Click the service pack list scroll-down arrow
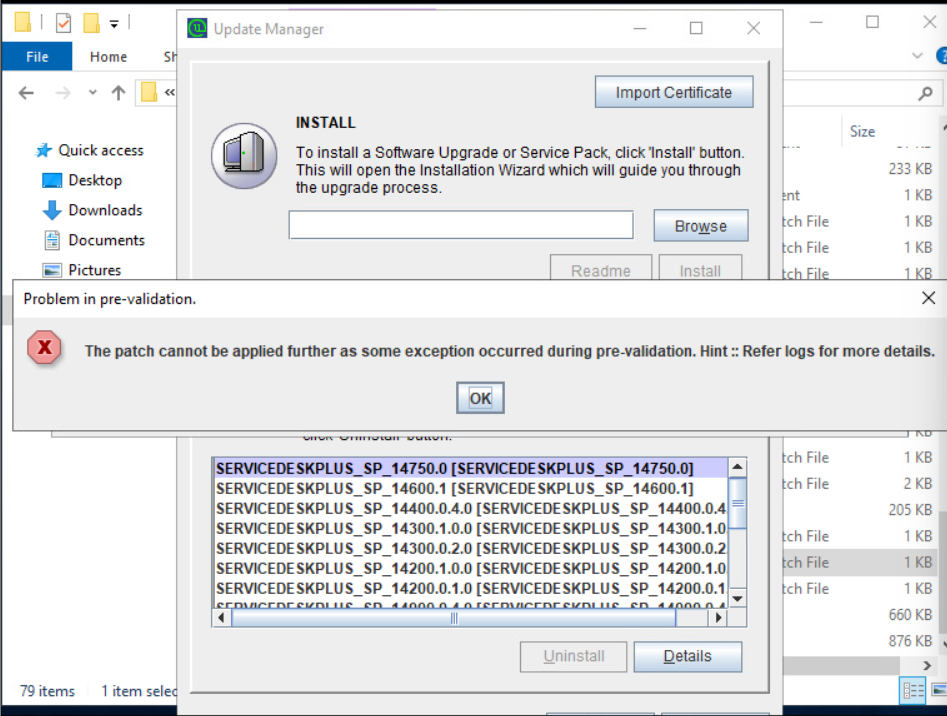 pyautogui.click(x=737, y=598)
